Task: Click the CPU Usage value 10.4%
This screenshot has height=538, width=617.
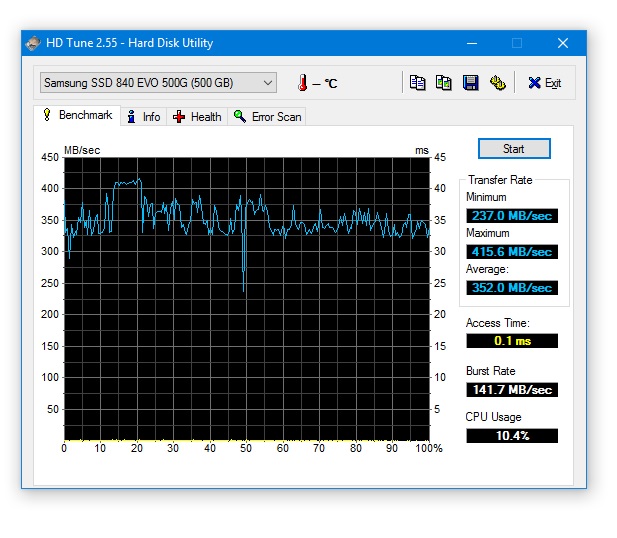Action: (512, 436)
